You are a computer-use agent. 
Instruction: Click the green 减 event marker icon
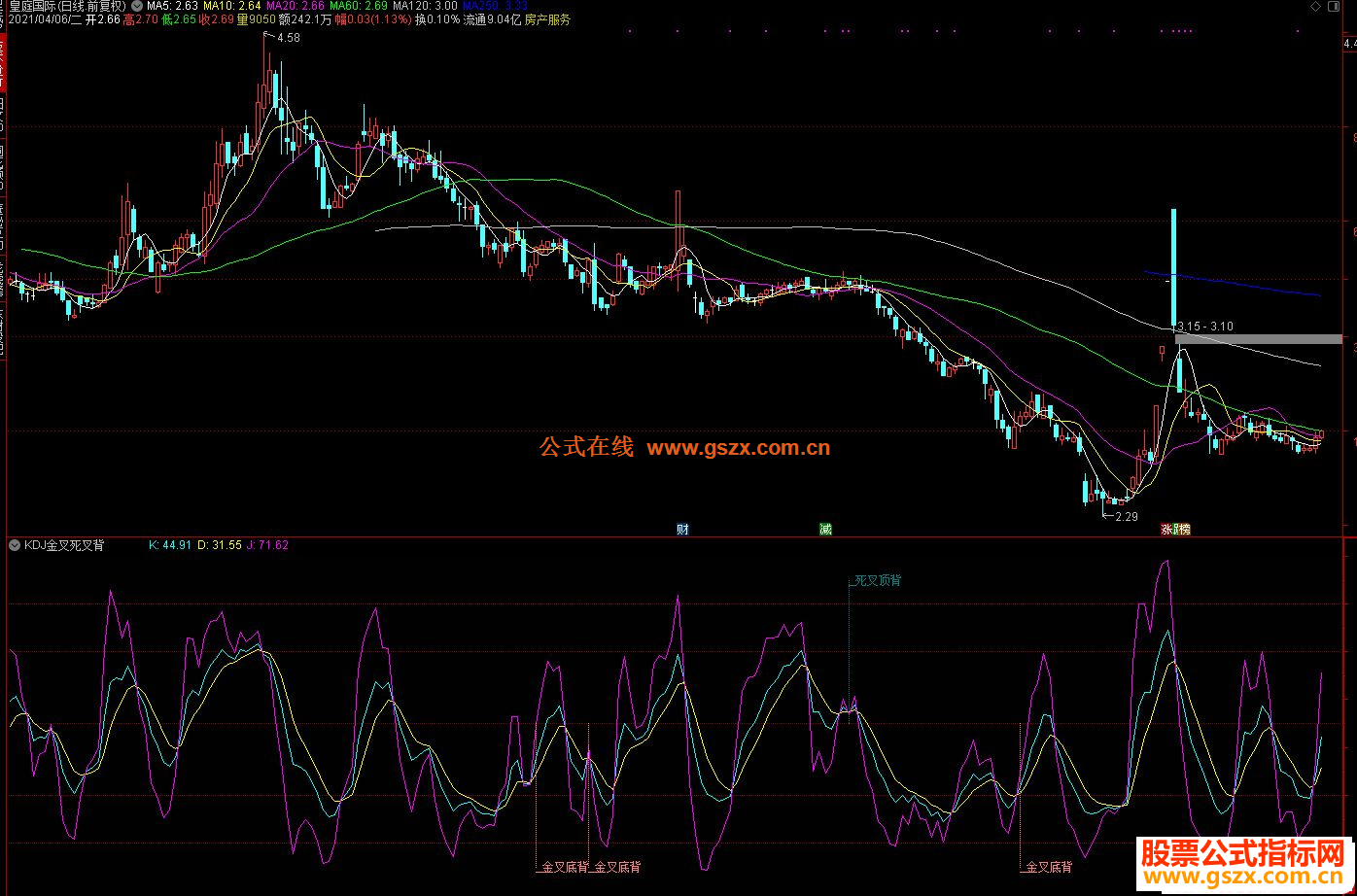pyautogui.click(x=825, y=530)
